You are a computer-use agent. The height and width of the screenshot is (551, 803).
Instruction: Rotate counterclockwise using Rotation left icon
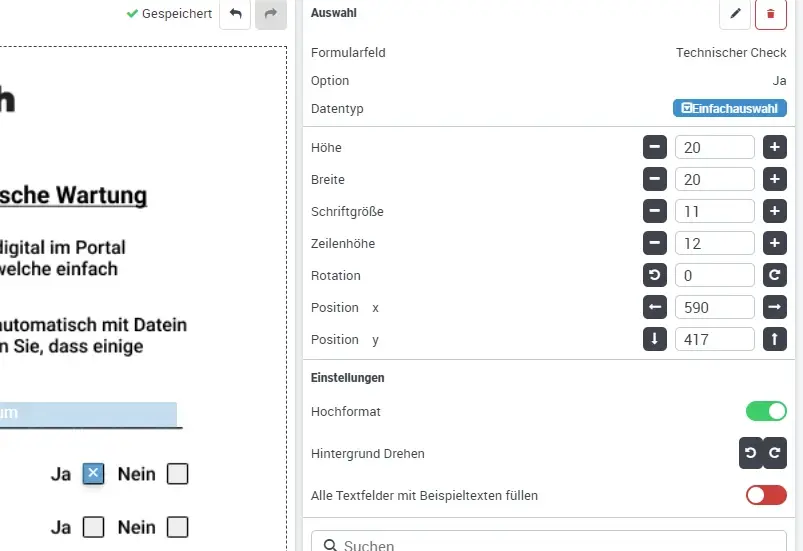pyautogui.click(x=654, y=276)
